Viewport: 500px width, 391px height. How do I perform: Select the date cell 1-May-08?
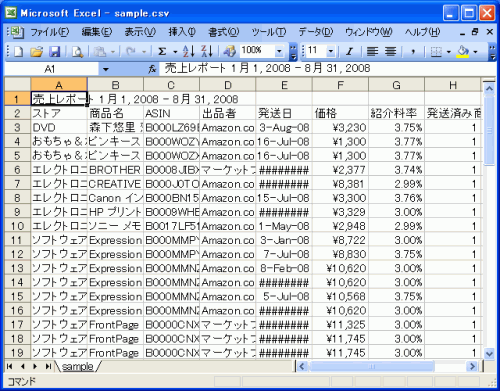284,226
